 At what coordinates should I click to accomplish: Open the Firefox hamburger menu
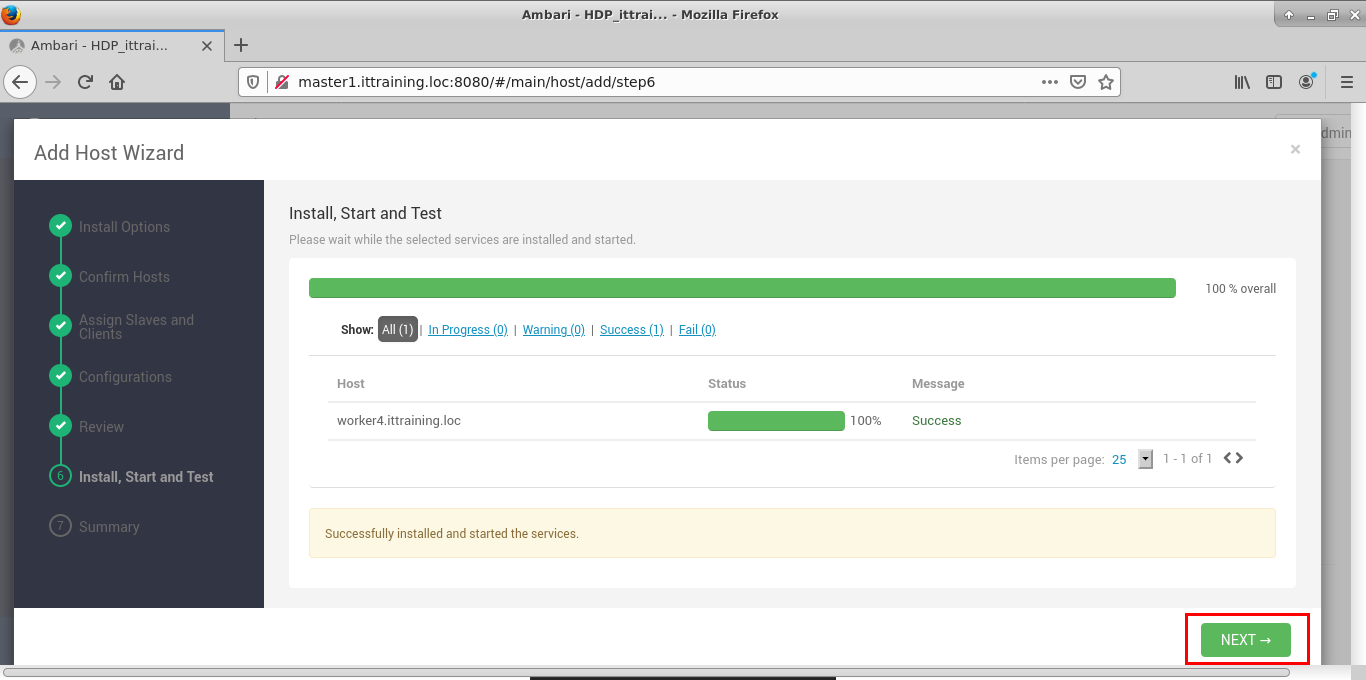[x=1346, y=82]
